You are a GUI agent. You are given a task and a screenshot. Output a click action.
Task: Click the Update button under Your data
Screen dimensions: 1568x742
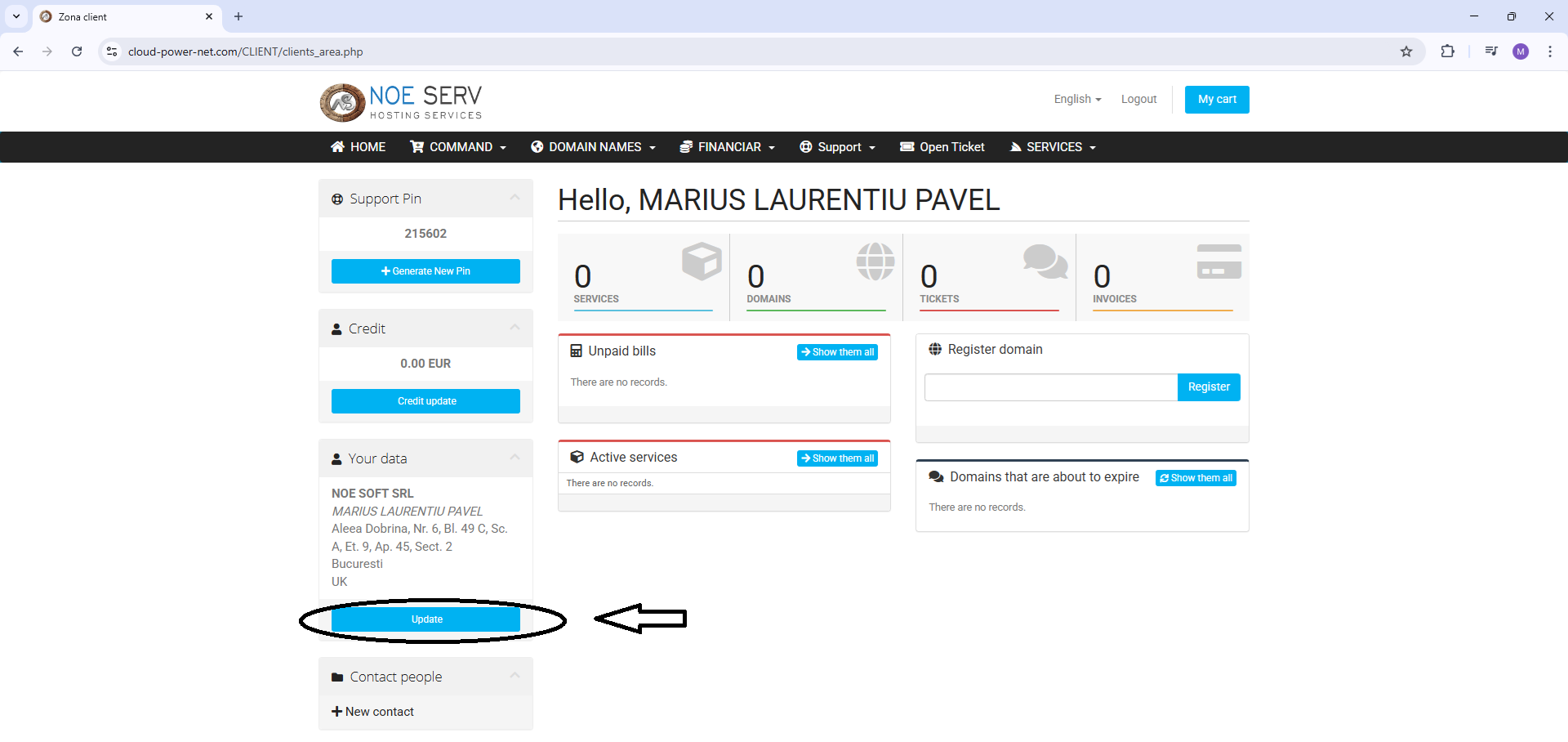click(x=425, y=619)
